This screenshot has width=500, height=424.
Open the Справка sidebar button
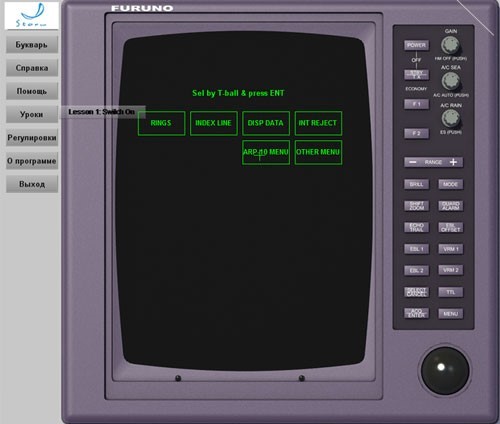[x=32, y=68]
